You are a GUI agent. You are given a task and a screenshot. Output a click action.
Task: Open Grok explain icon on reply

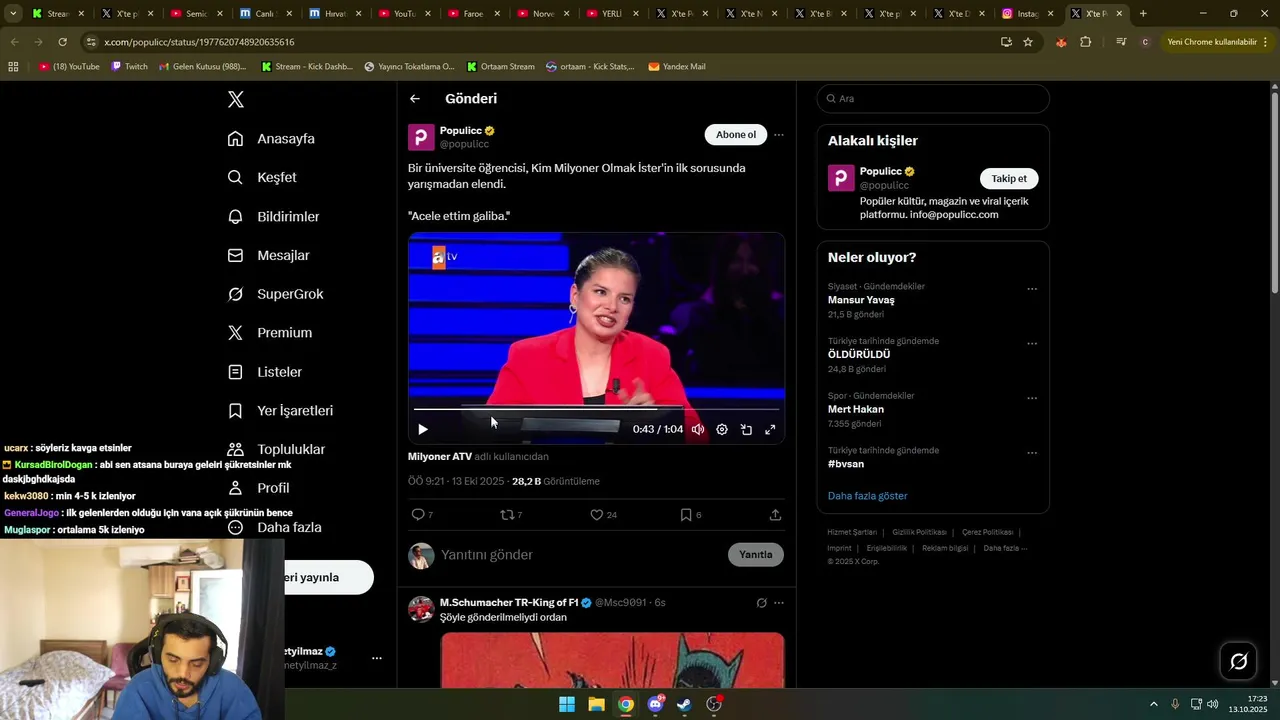pyautogui.click(x=761, y=603)
